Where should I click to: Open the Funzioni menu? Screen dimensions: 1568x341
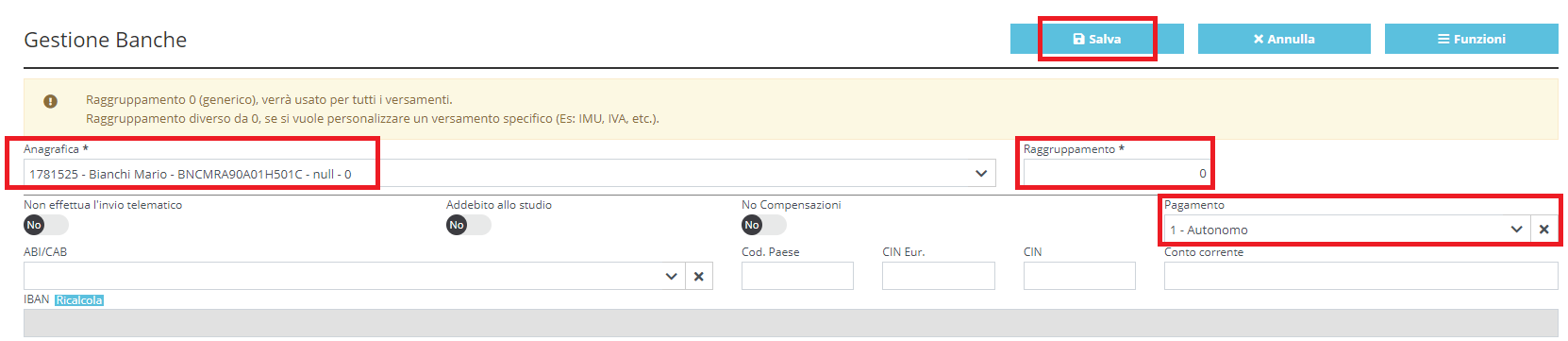tap(1471, 39)
